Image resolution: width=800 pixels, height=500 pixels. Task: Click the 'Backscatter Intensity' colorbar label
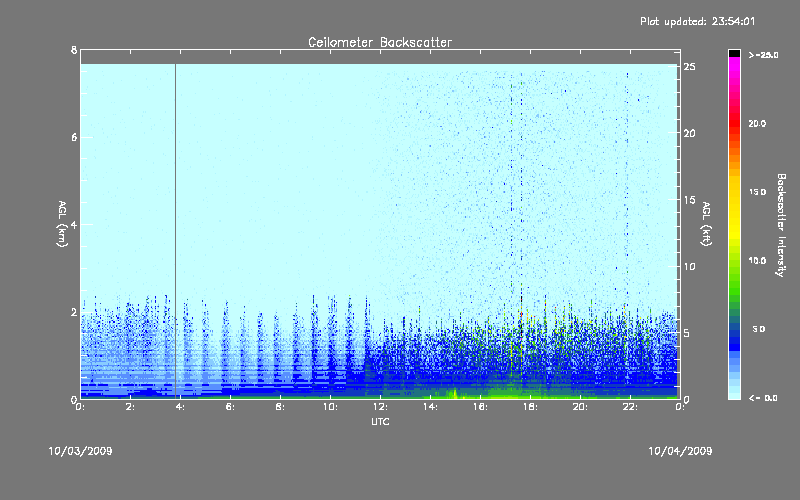pos(781,225)
